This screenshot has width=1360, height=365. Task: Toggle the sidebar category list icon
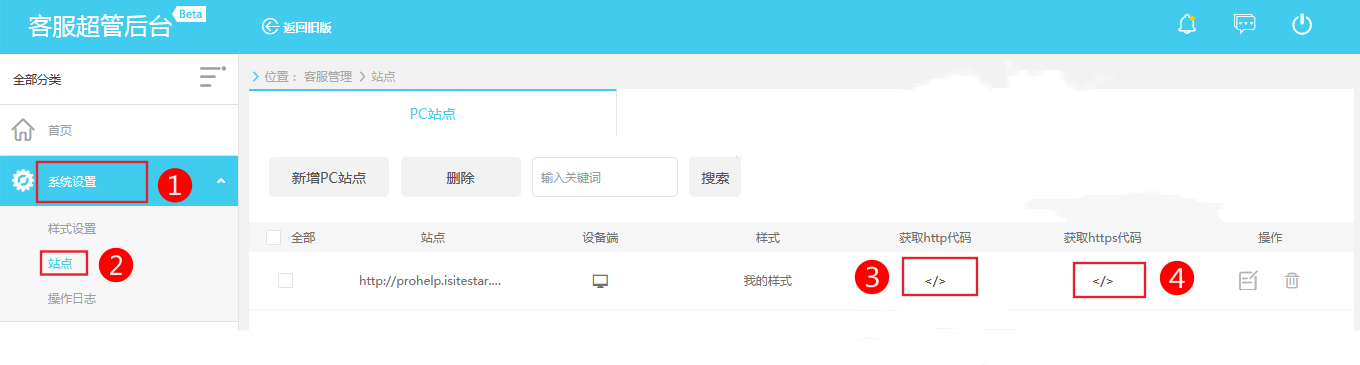(212, 76)
